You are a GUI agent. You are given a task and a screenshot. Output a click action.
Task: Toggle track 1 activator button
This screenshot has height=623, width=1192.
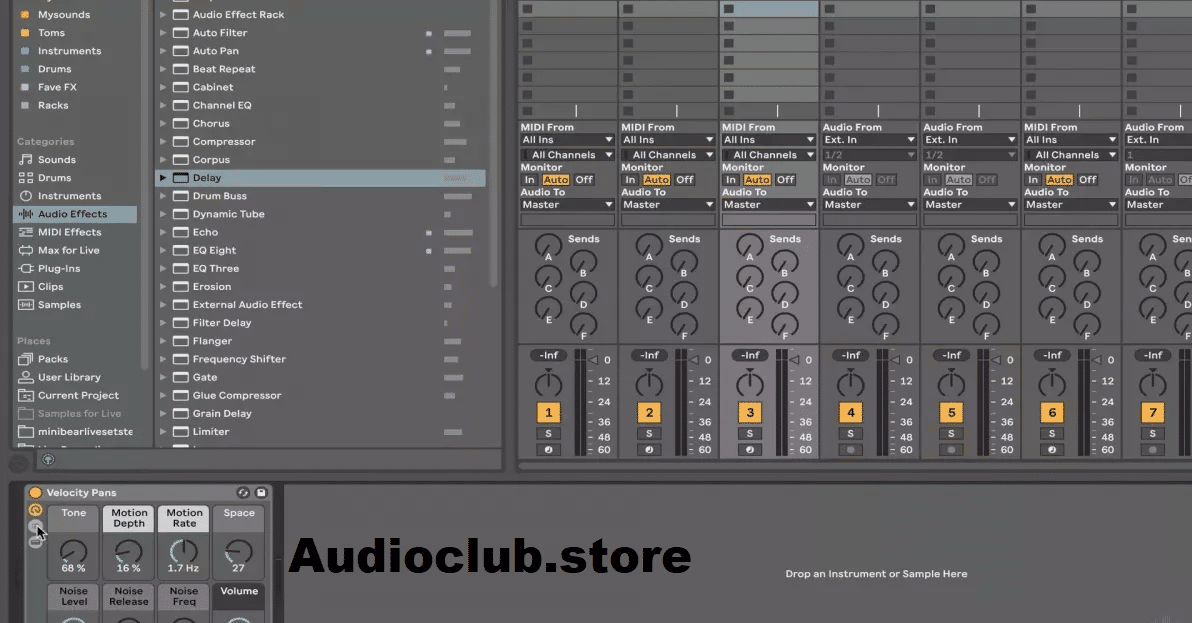pos(548,413)
